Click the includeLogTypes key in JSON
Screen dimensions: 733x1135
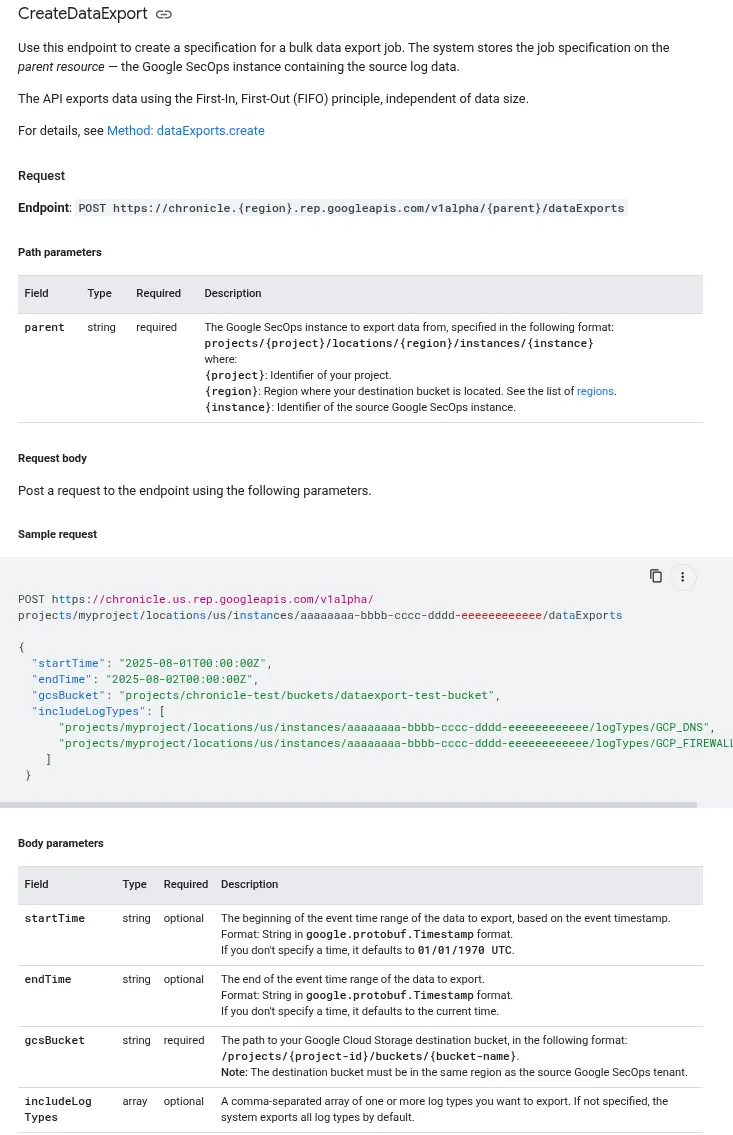(x=88, y=711)
